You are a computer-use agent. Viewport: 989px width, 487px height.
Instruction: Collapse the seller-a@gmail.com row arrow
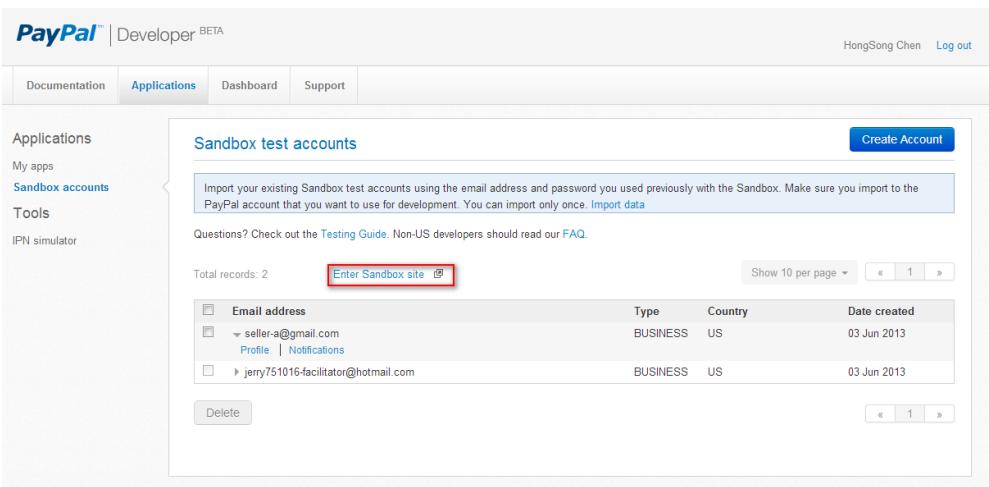click(237, 334)
